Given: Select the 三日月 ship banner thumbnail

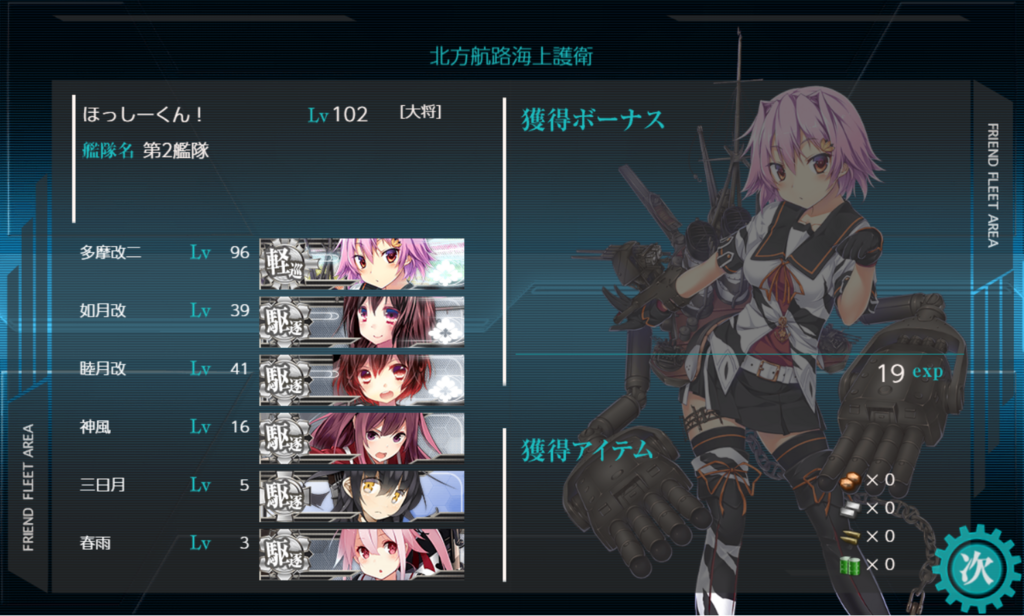Looking at the screenshot, I should coord(362,496).
